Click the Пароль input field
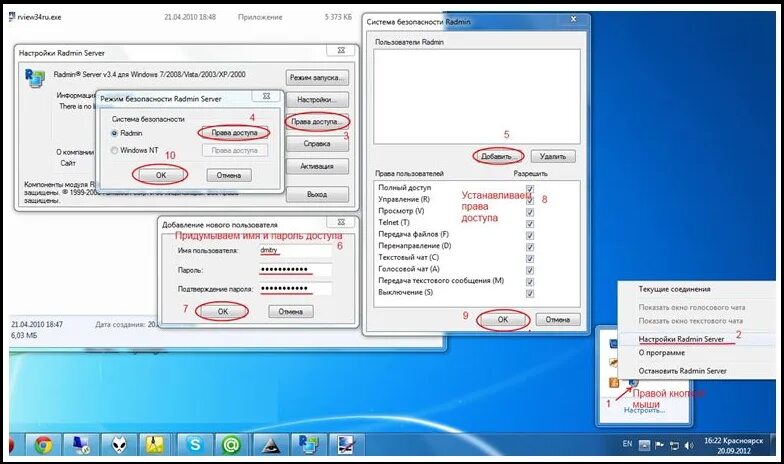The height and width of the screenshot is (464, 784). pyautogui.click(x=295, y=270)
